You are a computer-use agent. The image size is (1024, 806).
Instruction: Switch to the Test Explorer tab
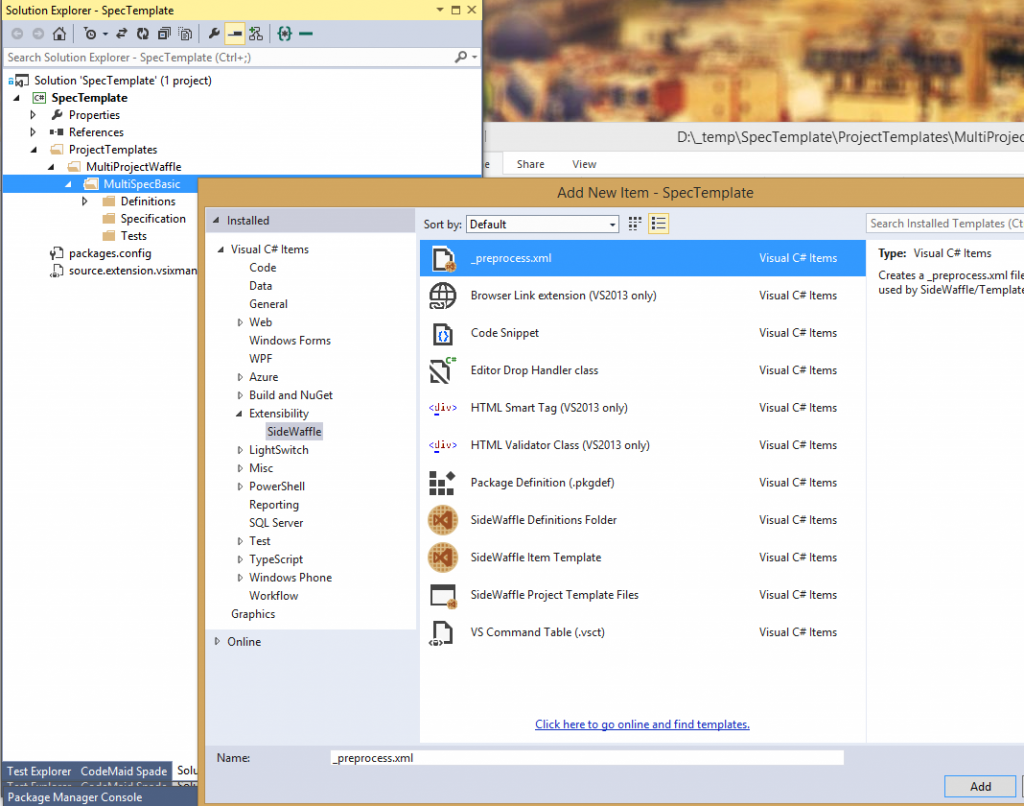[x=39, y=771]
